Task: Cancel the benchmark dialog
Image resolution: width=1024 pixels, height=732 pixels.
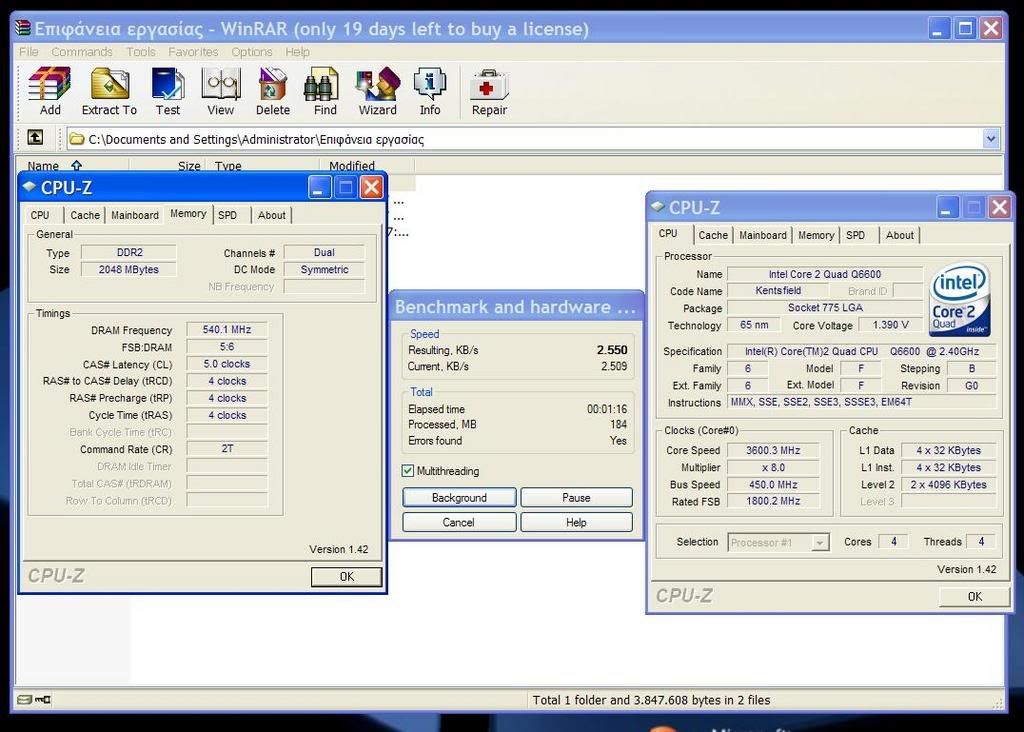Action: (459, 522)
